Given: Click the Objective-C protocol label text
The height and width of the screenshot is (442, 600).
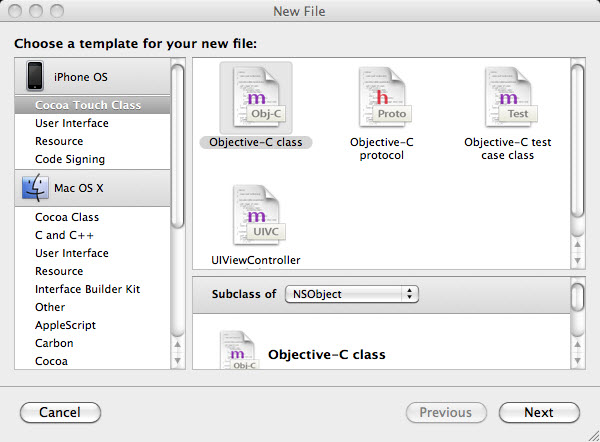Looking at the screenshot, I should click(382, 148).
